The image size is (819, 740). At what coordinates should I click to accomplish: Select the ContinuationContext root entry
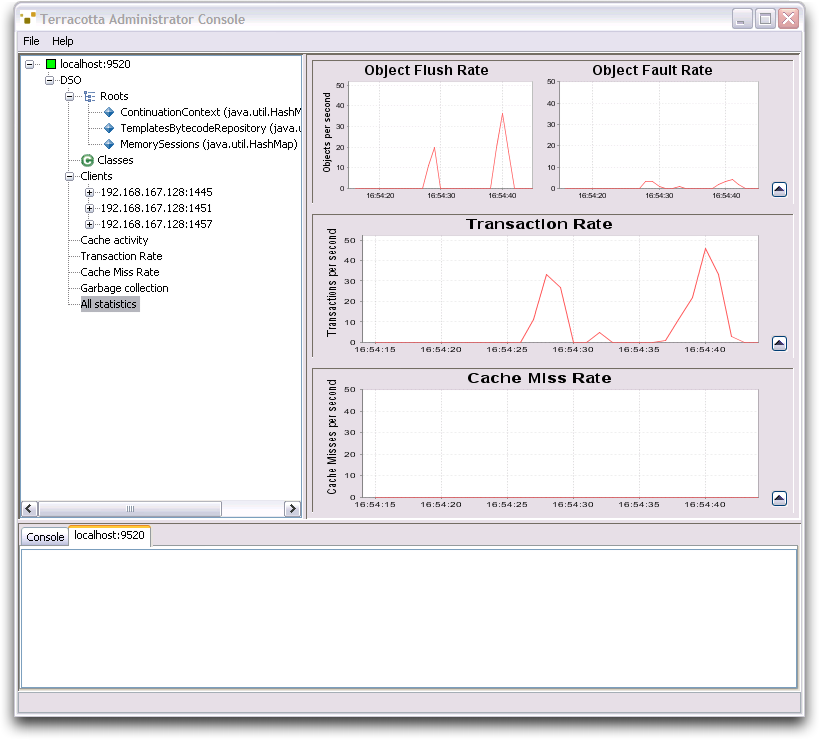(x=210, y=112)
